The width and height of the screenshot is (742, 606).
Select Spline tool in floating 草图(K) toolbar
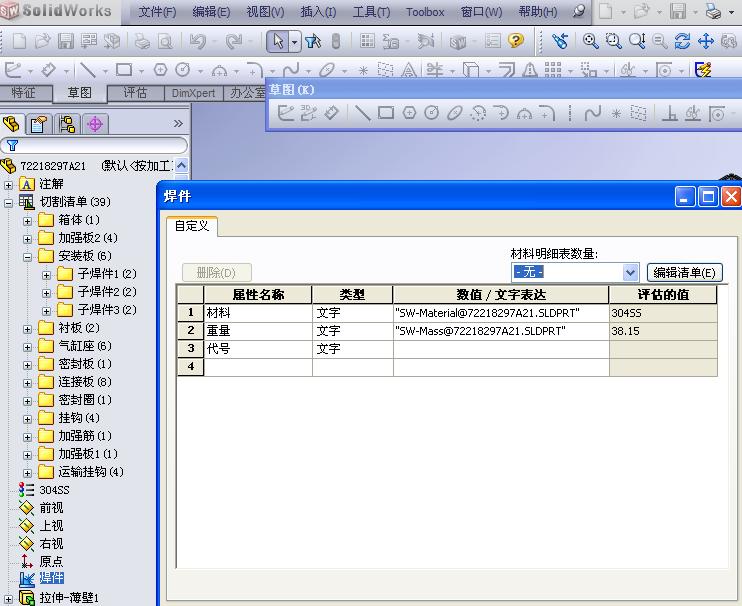click(592, 114)
